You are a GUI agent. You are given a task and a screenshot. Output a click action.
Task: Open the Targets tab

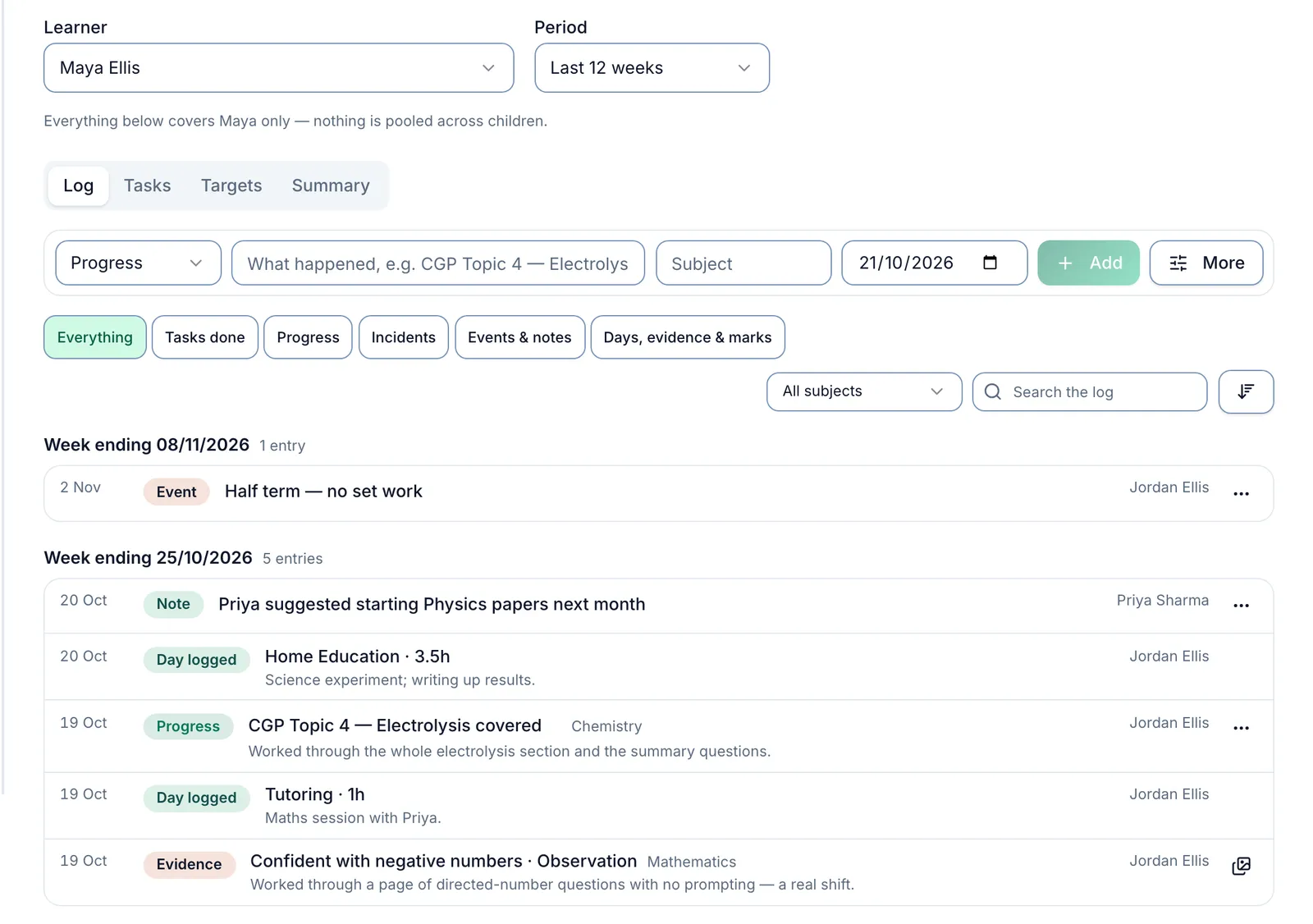231,185
